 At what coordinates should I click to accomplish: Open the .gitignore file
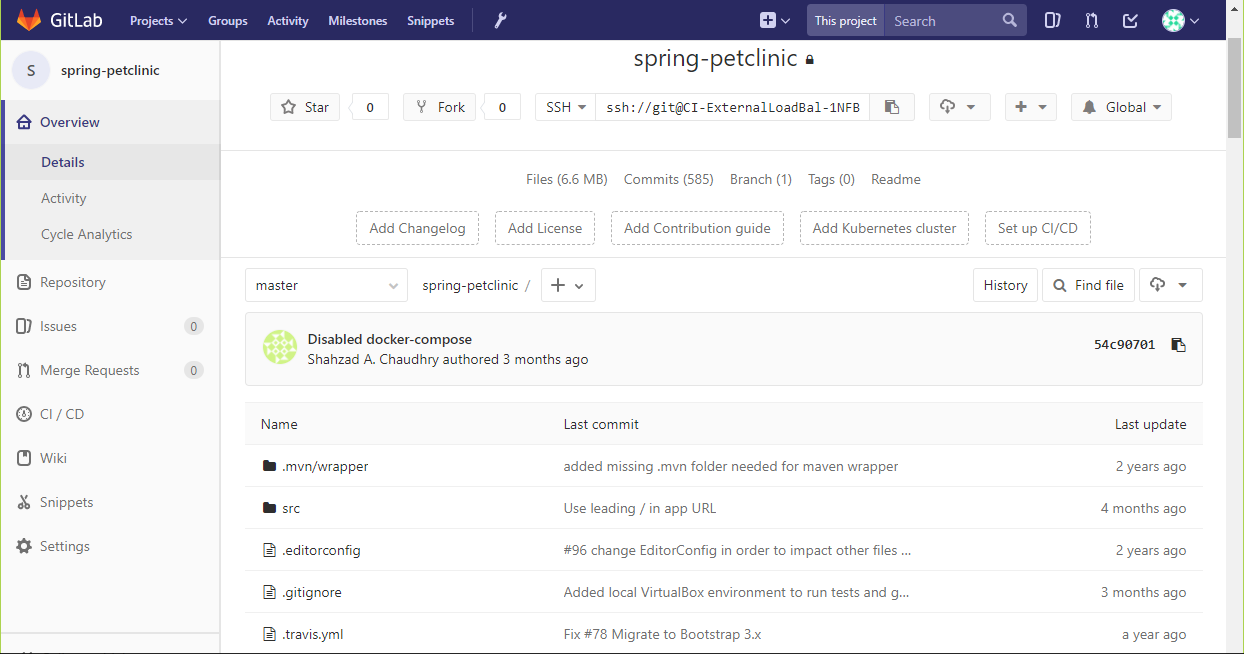point(312,592)
